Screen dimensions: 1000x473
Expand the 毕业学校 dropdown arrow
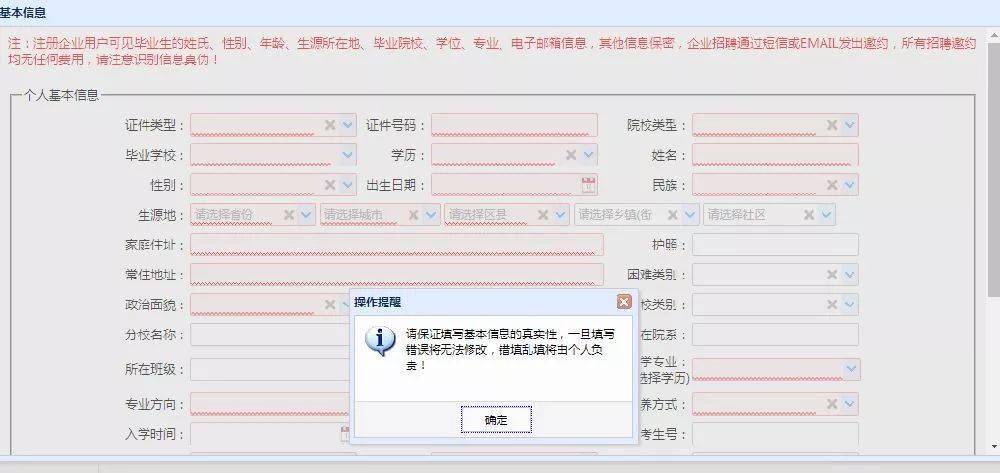[348, 155]
